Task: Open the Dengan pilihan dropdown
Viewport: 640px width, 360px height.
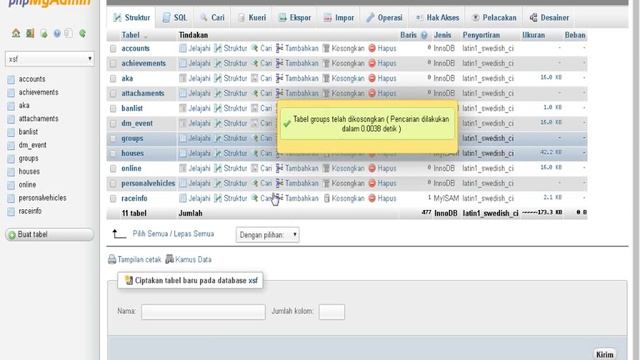Action: click(267, 235)
